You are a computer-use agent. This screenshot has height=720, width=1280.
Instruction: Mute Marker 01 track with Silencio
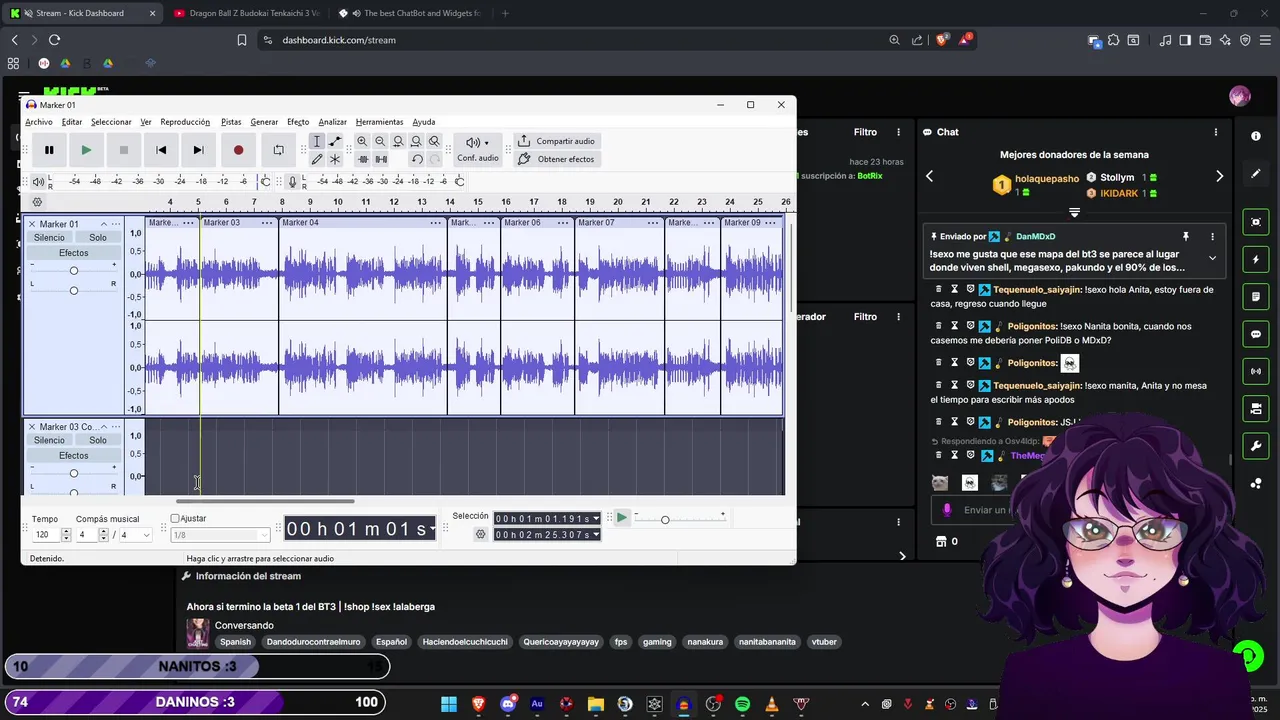click(x=49, y=238)
